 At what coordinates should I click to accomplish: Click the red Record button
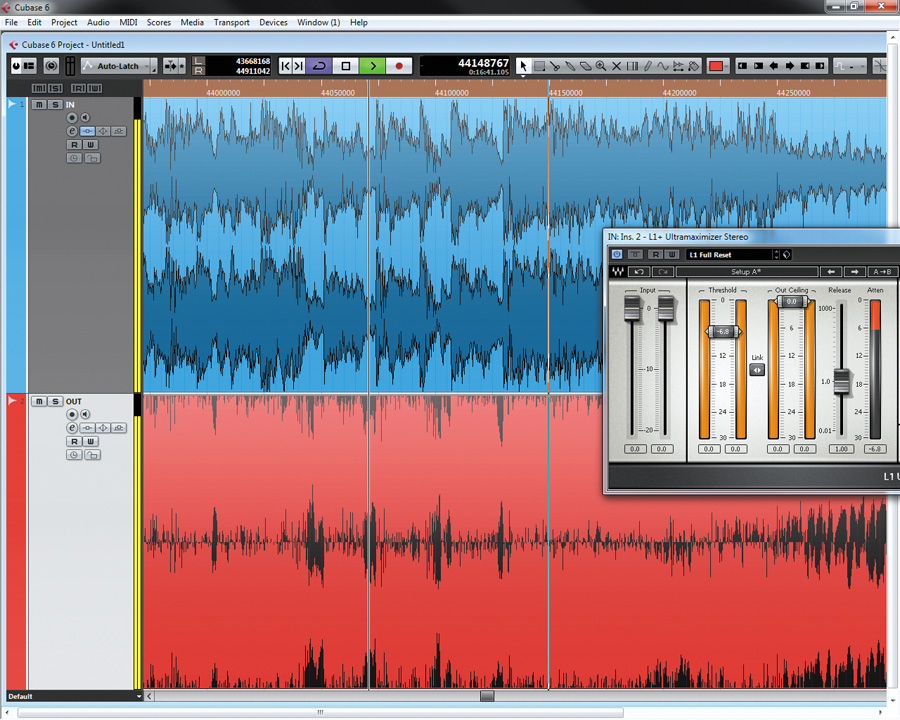point(399,66)
